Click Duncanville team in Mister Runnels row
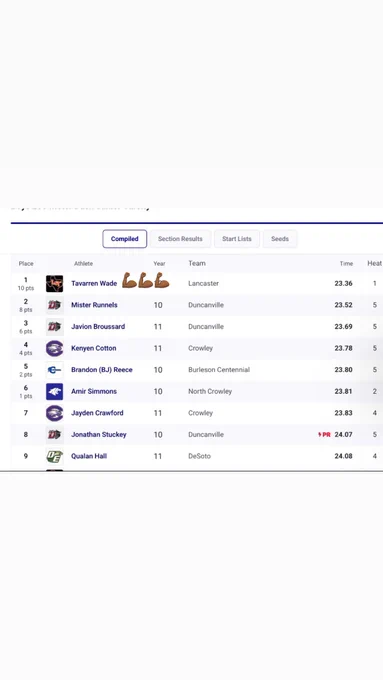 point(206,305)
